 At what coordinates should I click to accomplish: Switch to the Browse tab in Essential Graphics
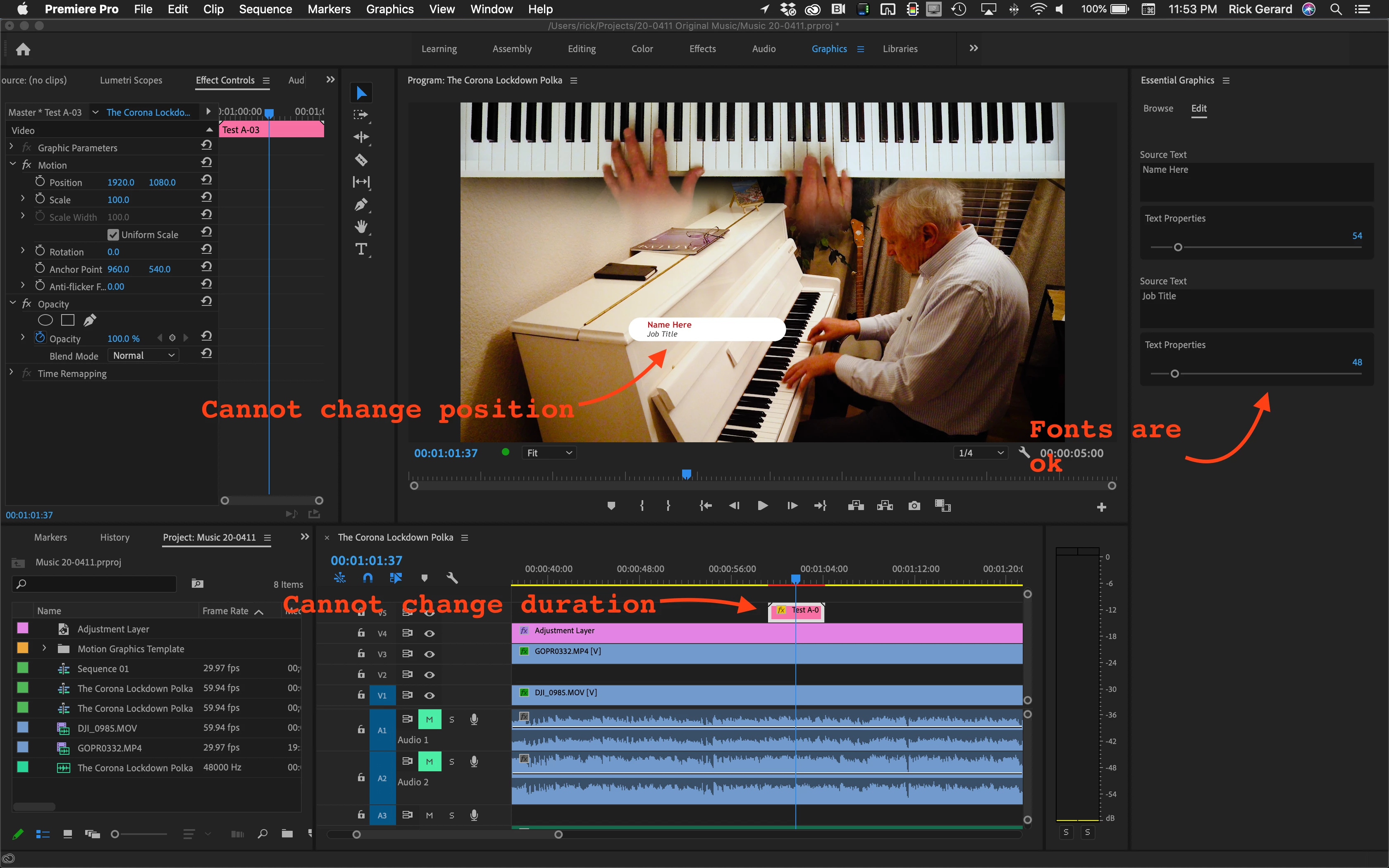pyautogui.click(x=1157, y=108)
